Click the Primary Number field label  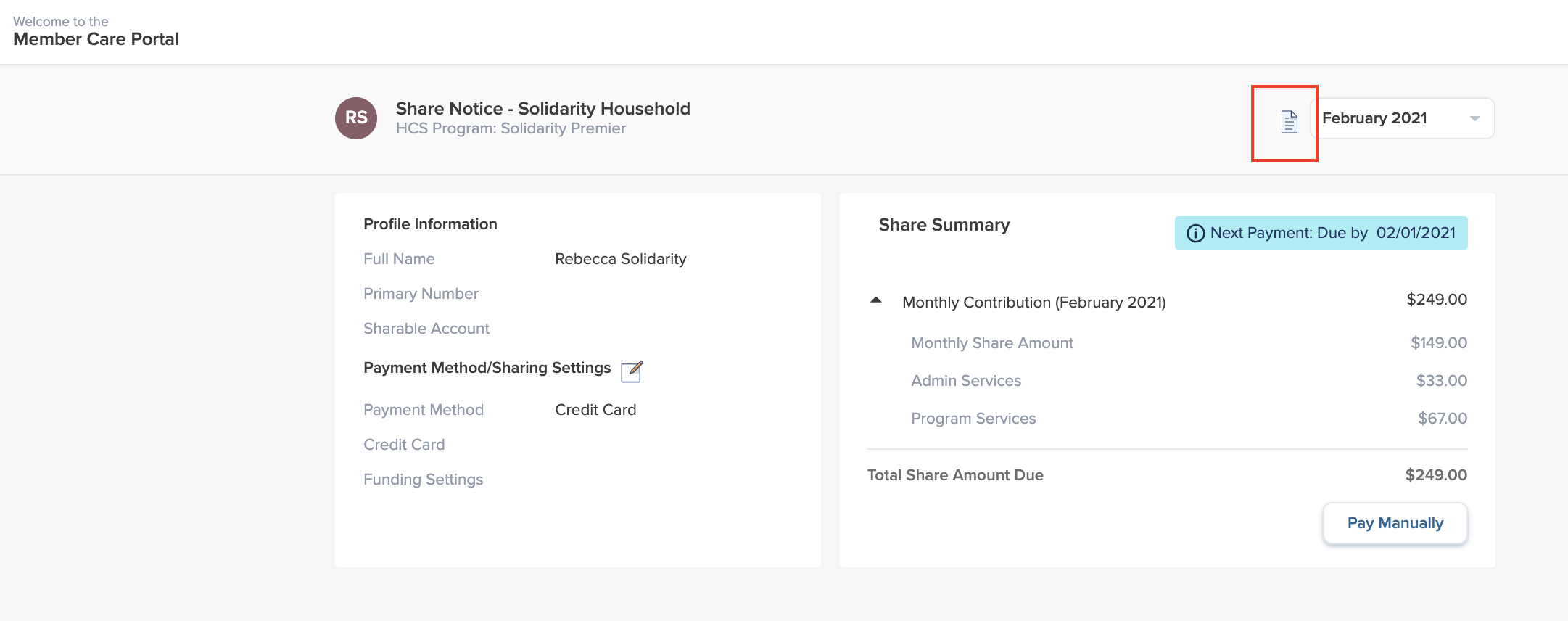tap(421, 294)
